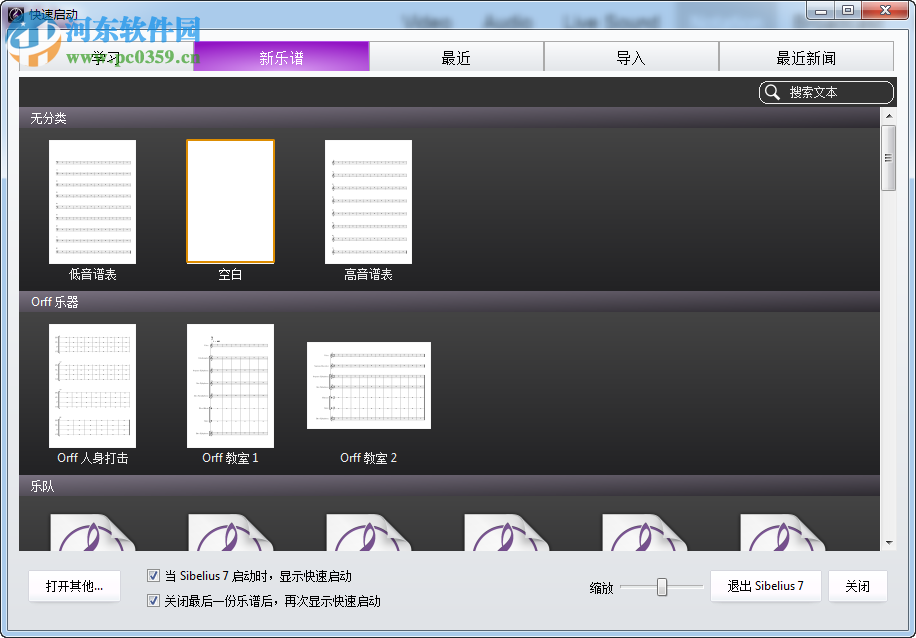Open the 高音谱表 template

pos(368,201)
